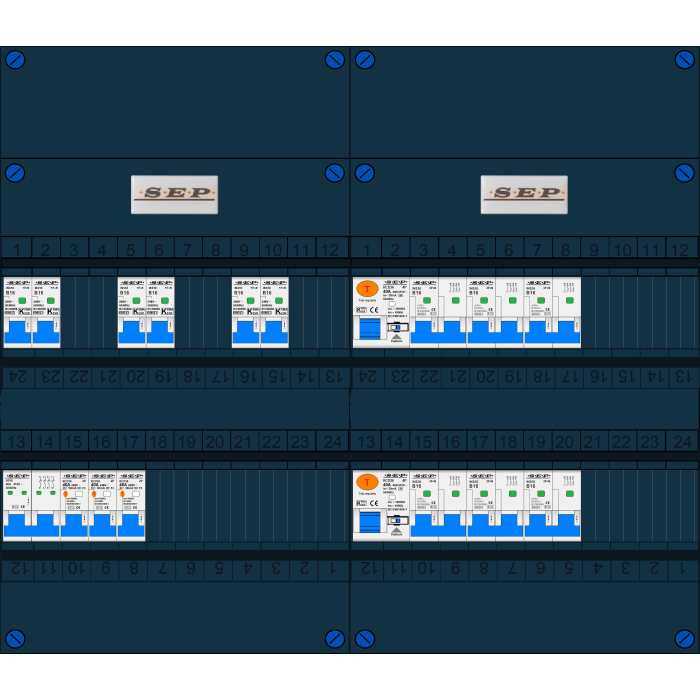Click the upright number 10 label on the right panel
The image size is (700, 700).
622,250
